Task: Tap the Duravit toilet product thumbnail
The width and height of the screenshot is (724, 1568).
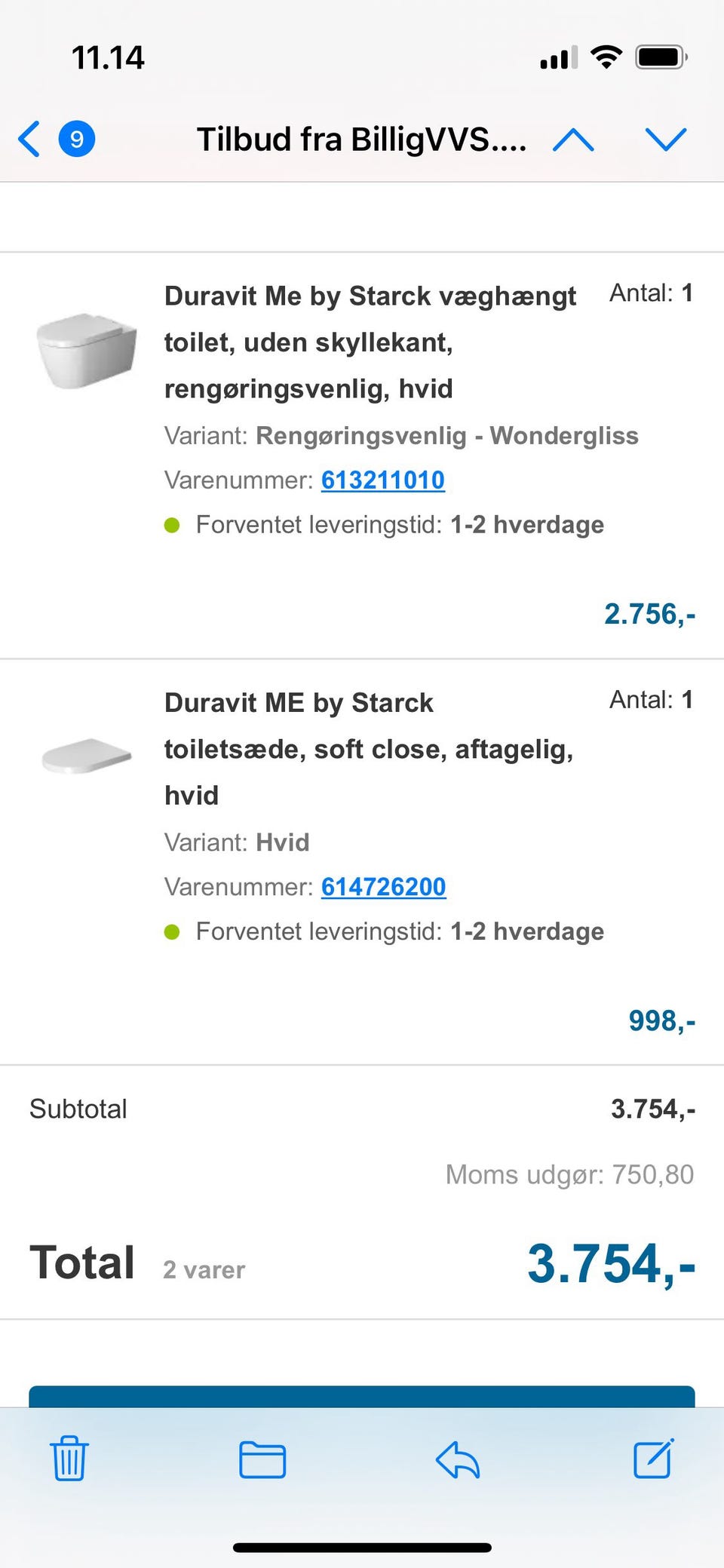Action: pyautogui.click(x=87, y=349)
